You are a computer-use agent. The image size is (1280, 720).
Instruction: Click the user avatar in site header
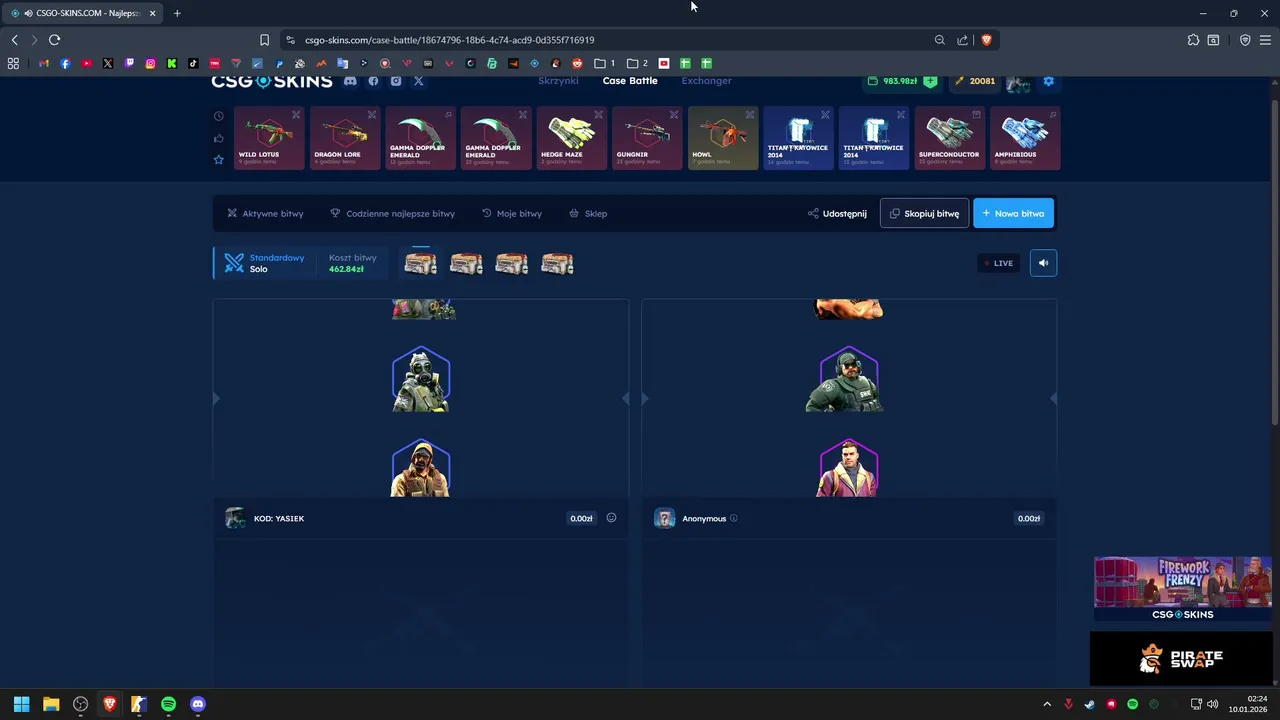tap(1018, 83)
